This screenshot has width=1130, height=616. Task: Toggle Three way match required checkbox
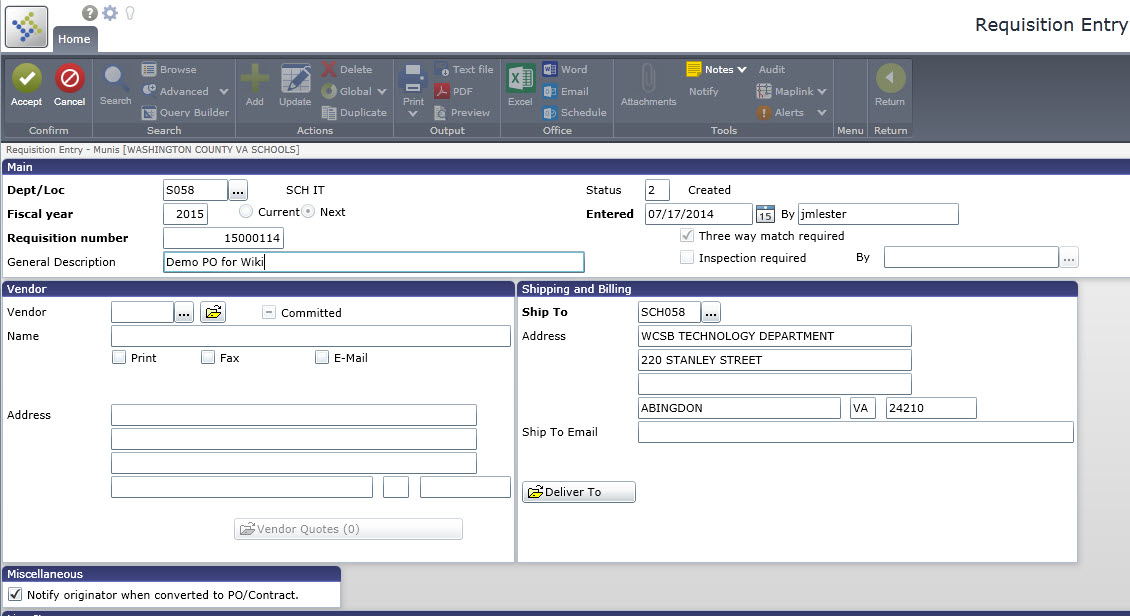click(x=687, y=236)
